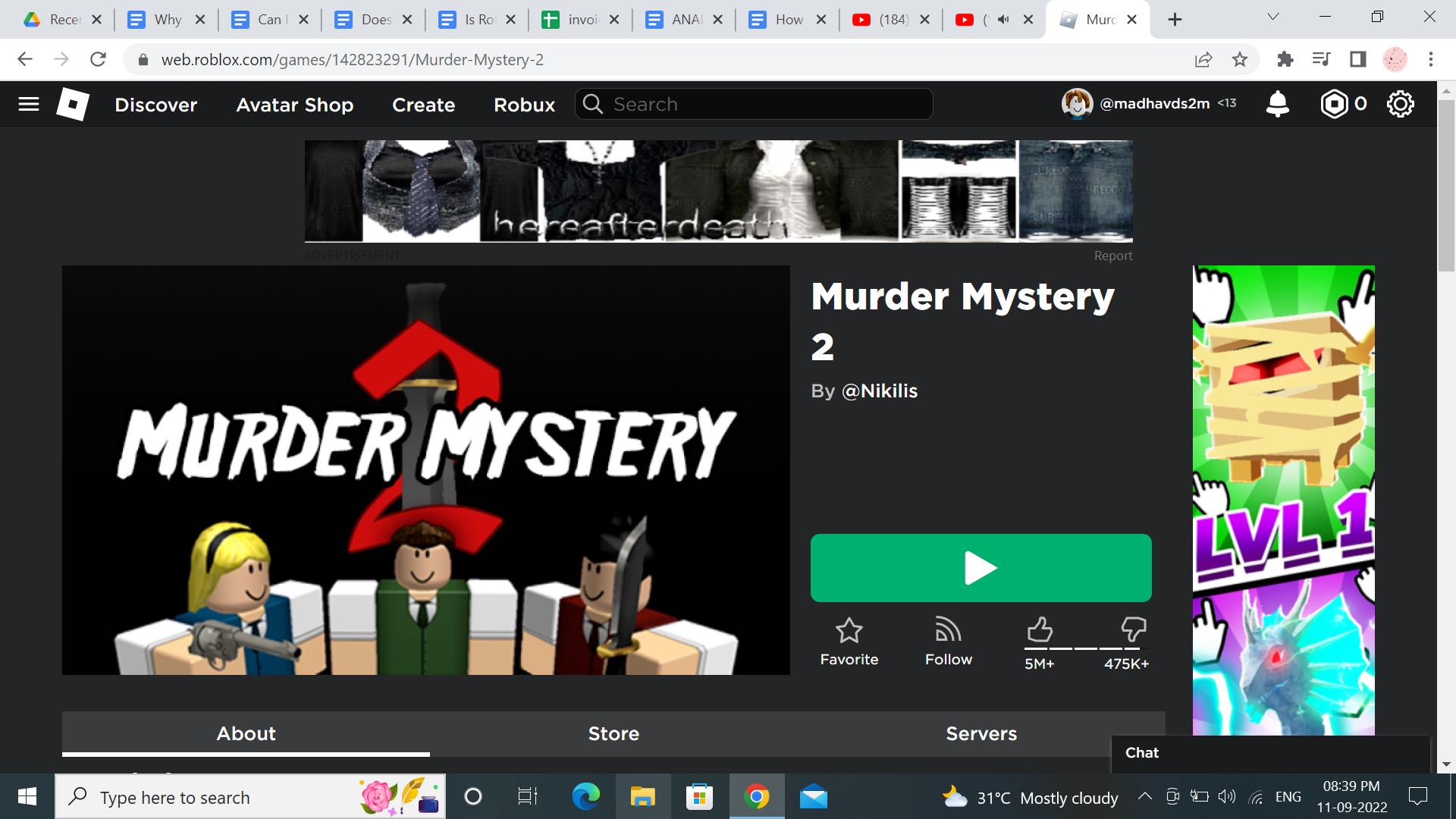Open the weather widget showing 31°C
This screenshot has width=1456, height=819.
[1030, 798]
